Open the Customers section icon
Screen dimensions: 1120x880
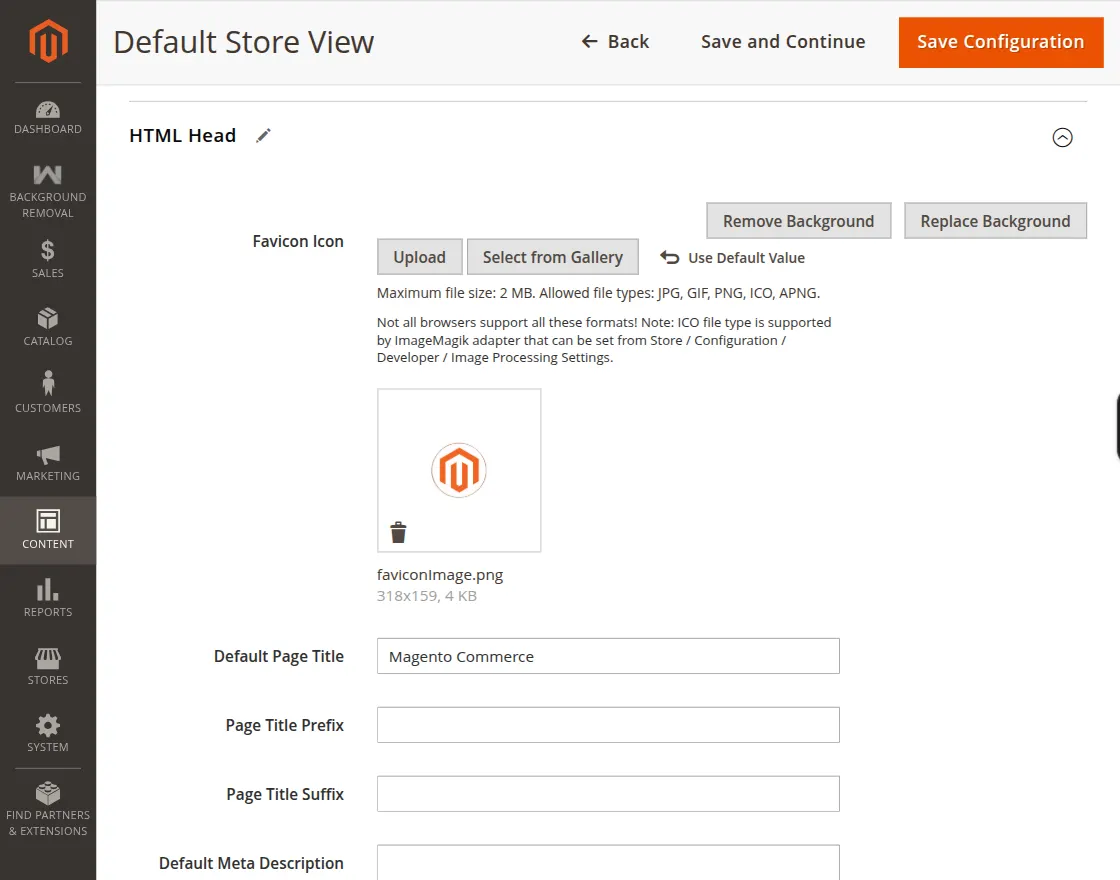coord(47,385)
